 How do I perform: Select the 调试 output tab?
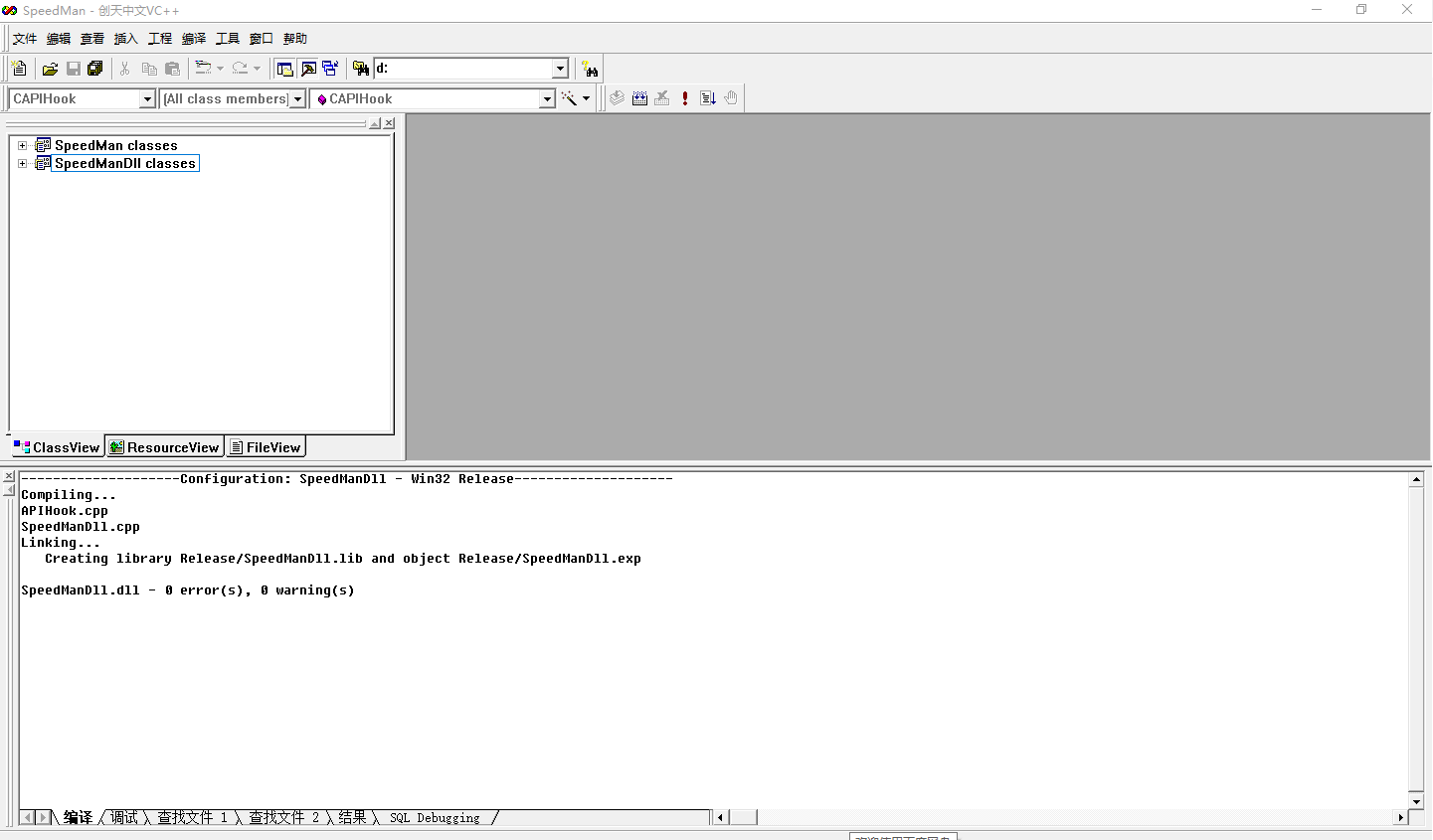(x=124, y=817)
